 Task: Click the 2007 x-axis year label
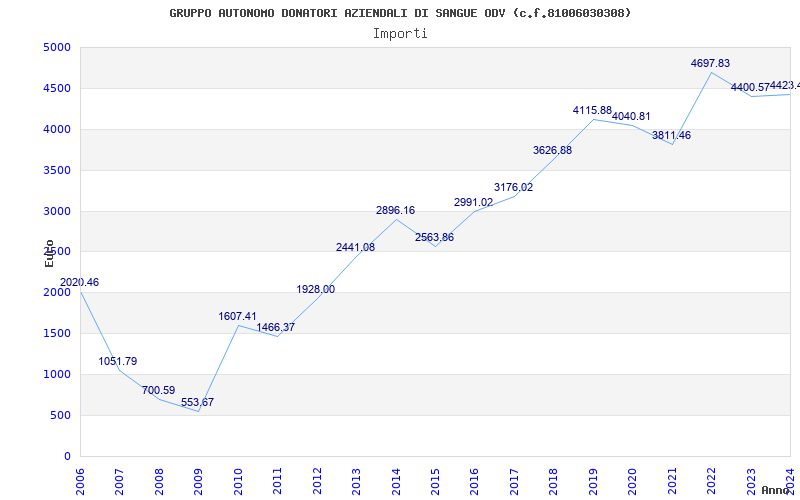119,481
